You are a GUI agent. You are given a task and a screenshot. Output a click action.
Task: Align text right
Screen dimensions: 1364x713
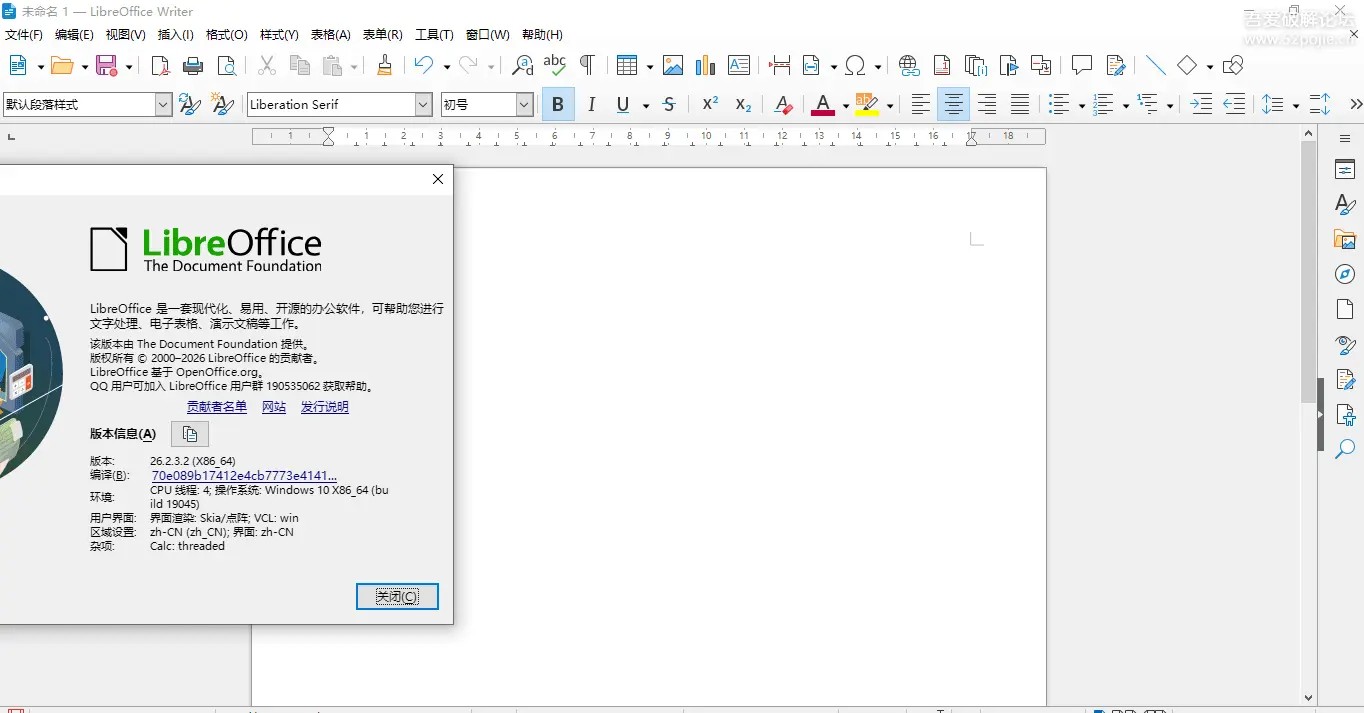tap(987, 104)
